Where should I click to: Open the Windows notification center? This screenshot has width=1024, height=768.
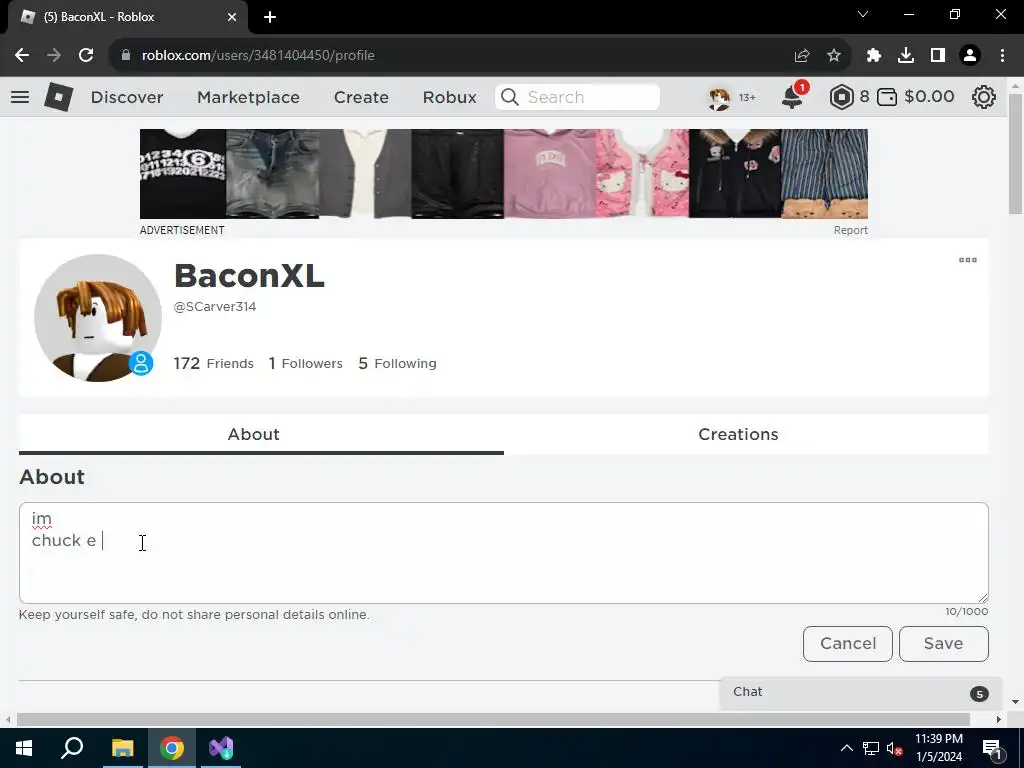(x=992, y=748)
